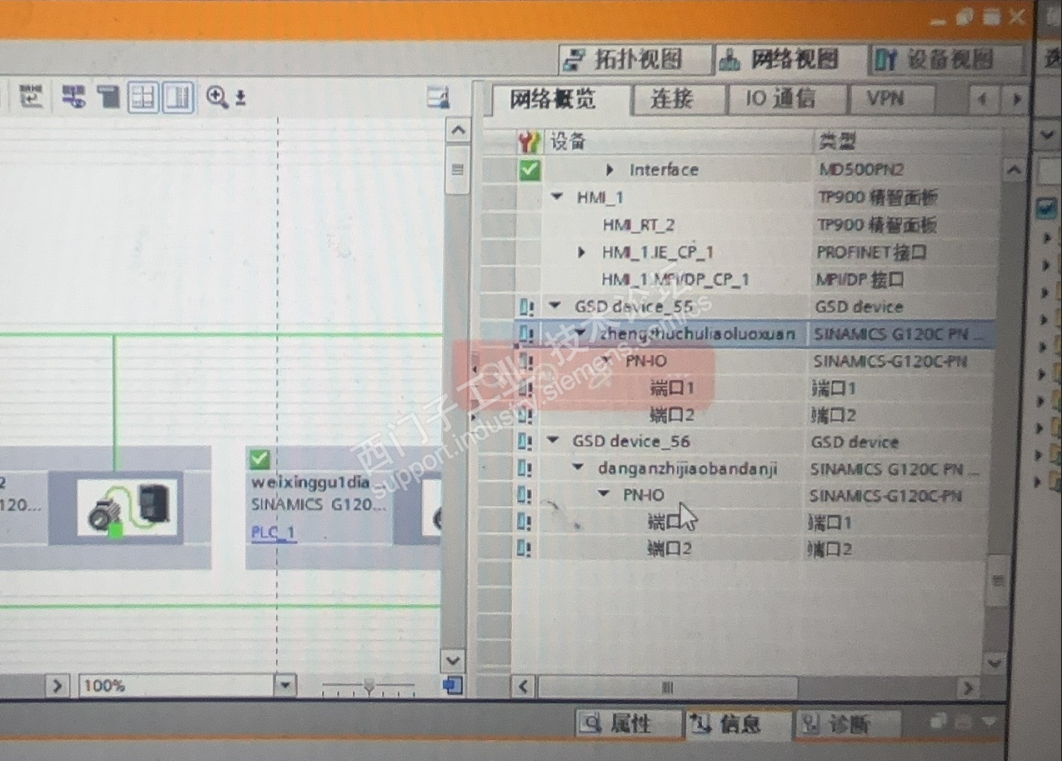Open the VPN tab
The width and height of the screenshot is (1062, 761).
click(891, 99)
